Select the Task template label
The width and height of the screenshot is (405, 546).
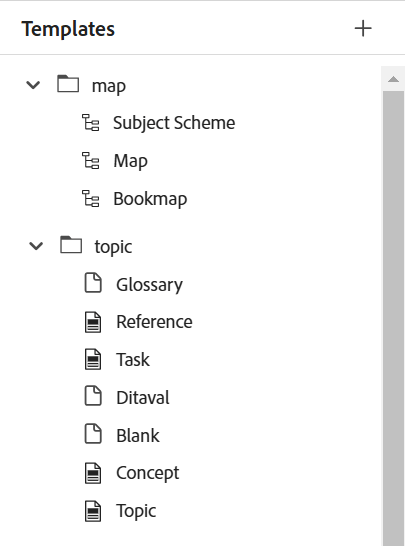coord(133,360)
